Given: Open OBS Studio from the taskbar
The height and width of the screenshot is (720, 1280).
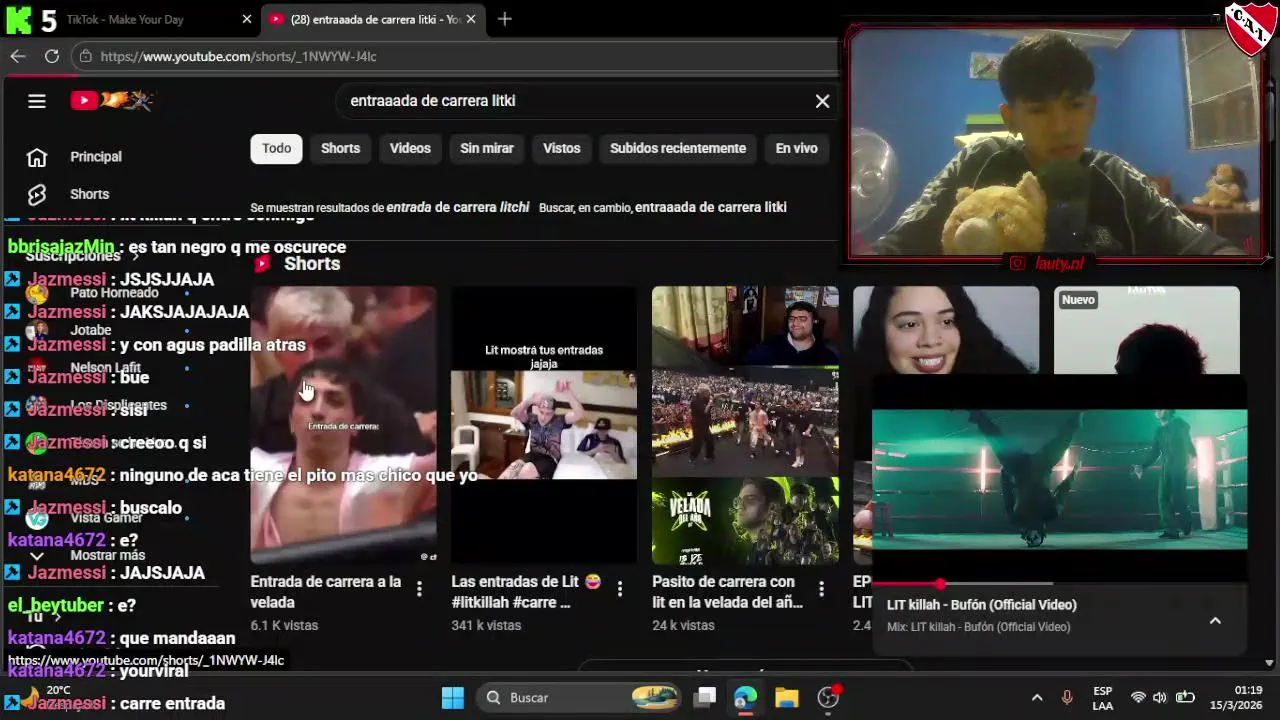Looking at the screenshot, I should coord(828,698).
